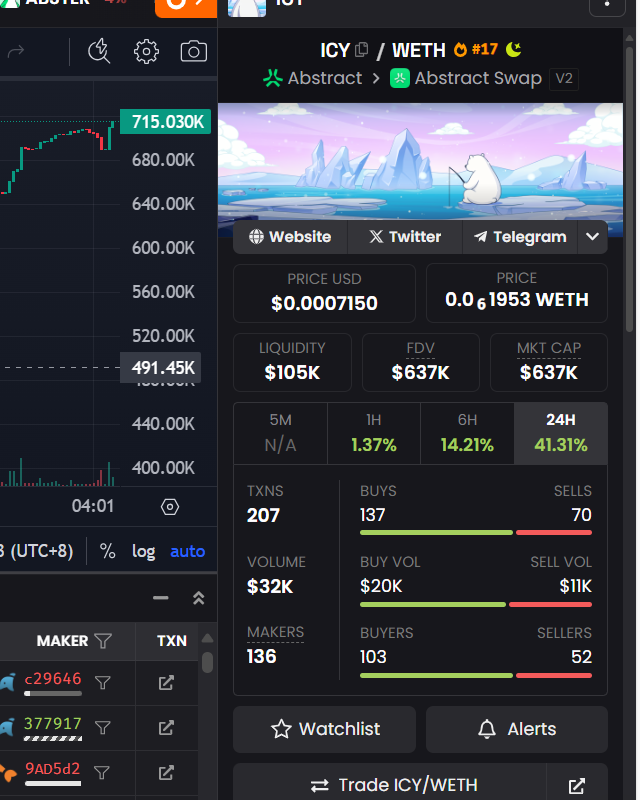Click the fire trending #17 badge
This screenshot has height=800, width=640.
[x=476, y=49]
